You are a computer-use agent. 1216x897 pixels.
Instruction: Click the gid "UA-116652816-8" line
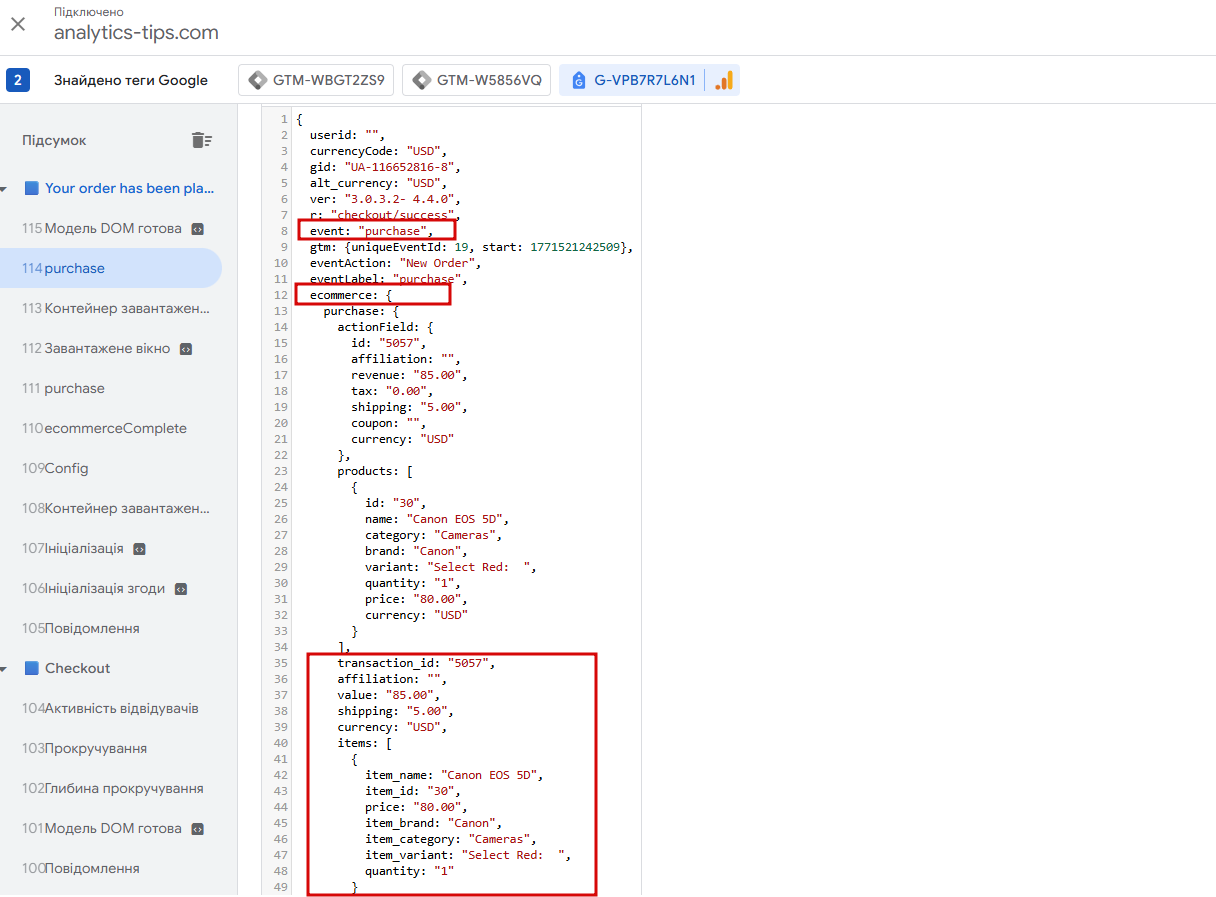[385, 167]
